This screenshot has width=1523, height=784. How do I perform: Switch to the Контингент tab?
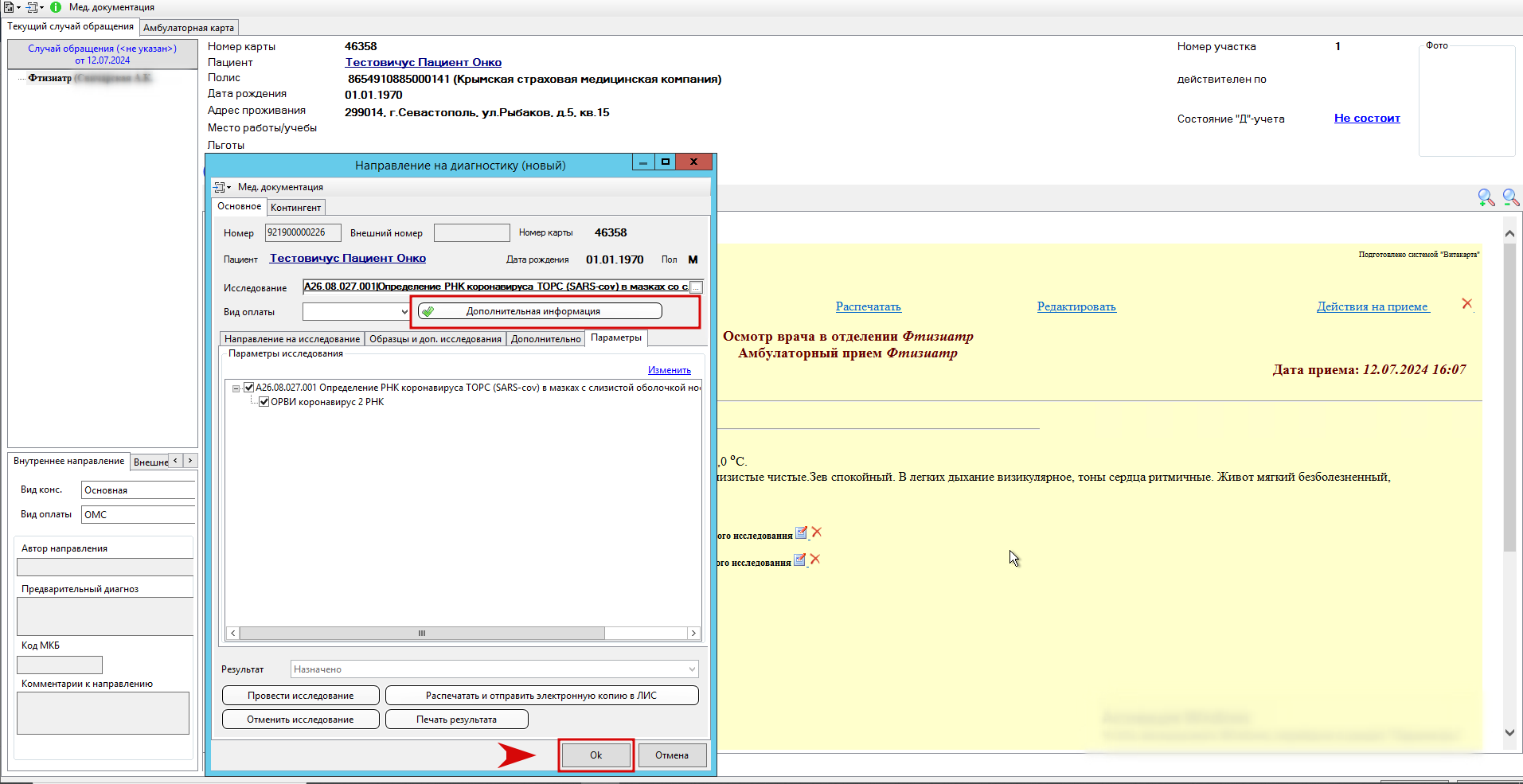(296, 208)
